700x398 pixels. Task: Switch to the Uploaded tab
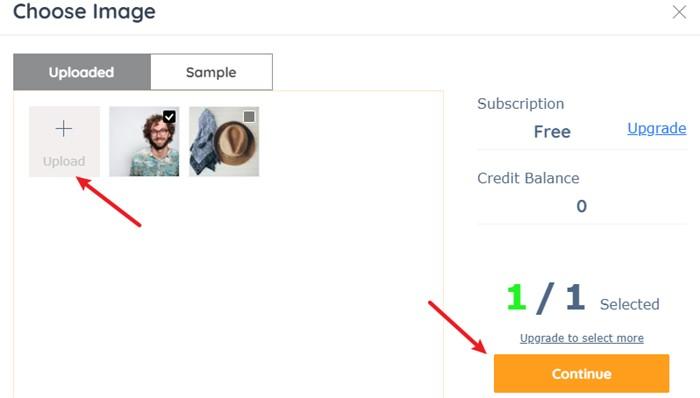point(82,72)
